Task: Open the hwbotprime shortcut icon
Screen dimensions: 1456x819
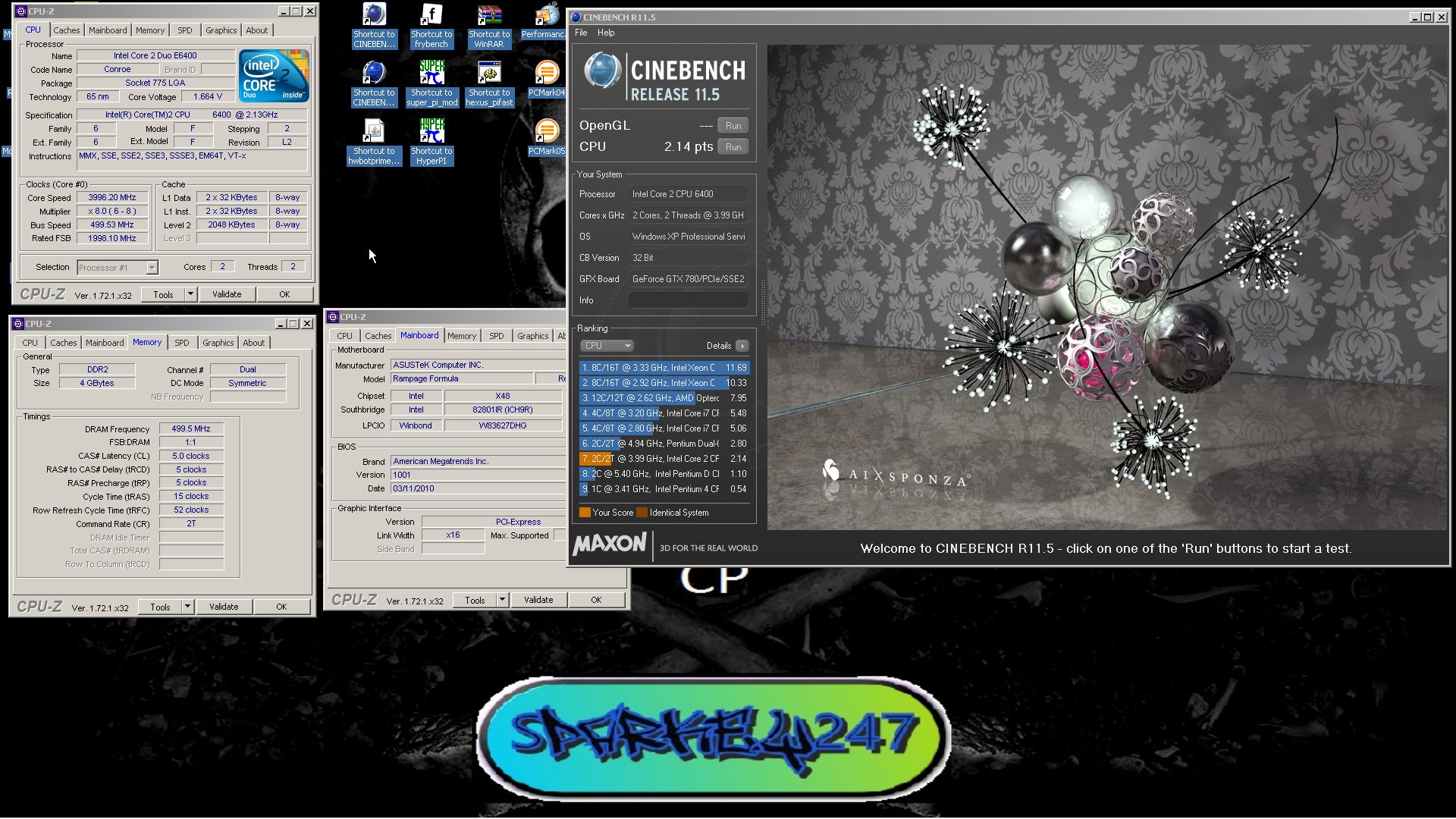Action: pyautogui.click(x=374, y=143)
